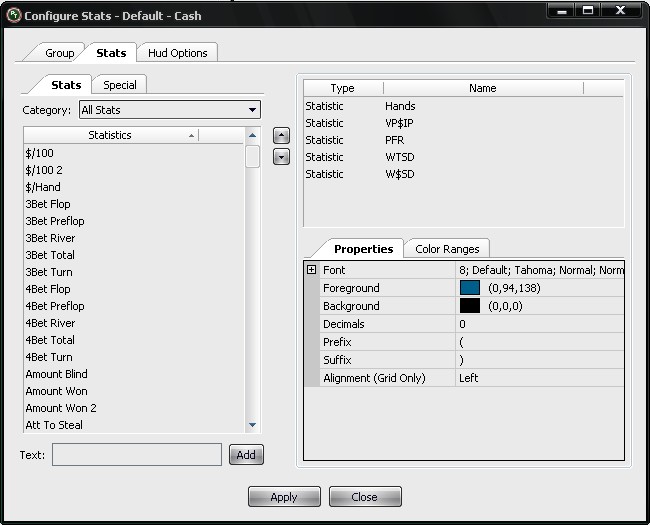Select 4Bet Total in statistics list

134,340
